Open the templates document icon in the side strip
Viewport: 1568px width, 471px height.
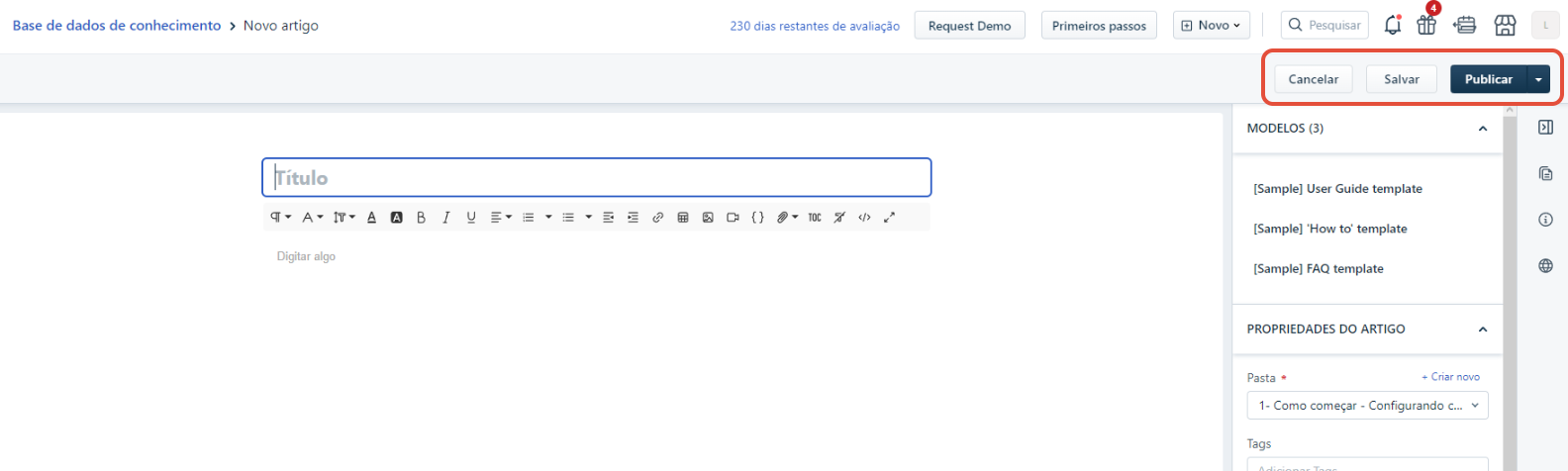(1545, 174)
